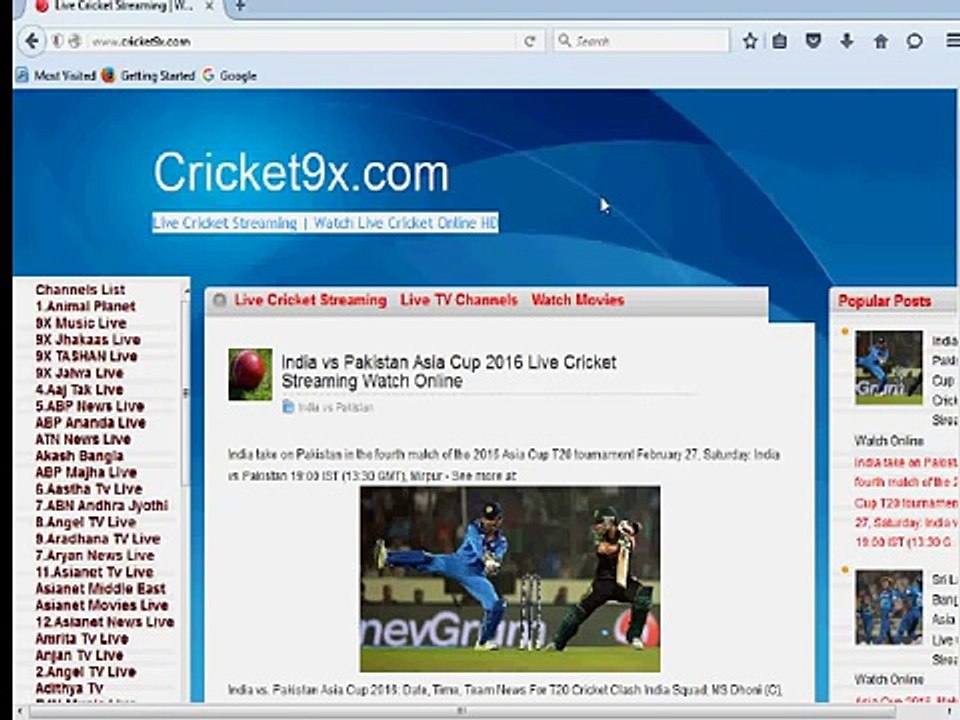Open 9X Jalva Live channel
960x720 pixels.
80,372
